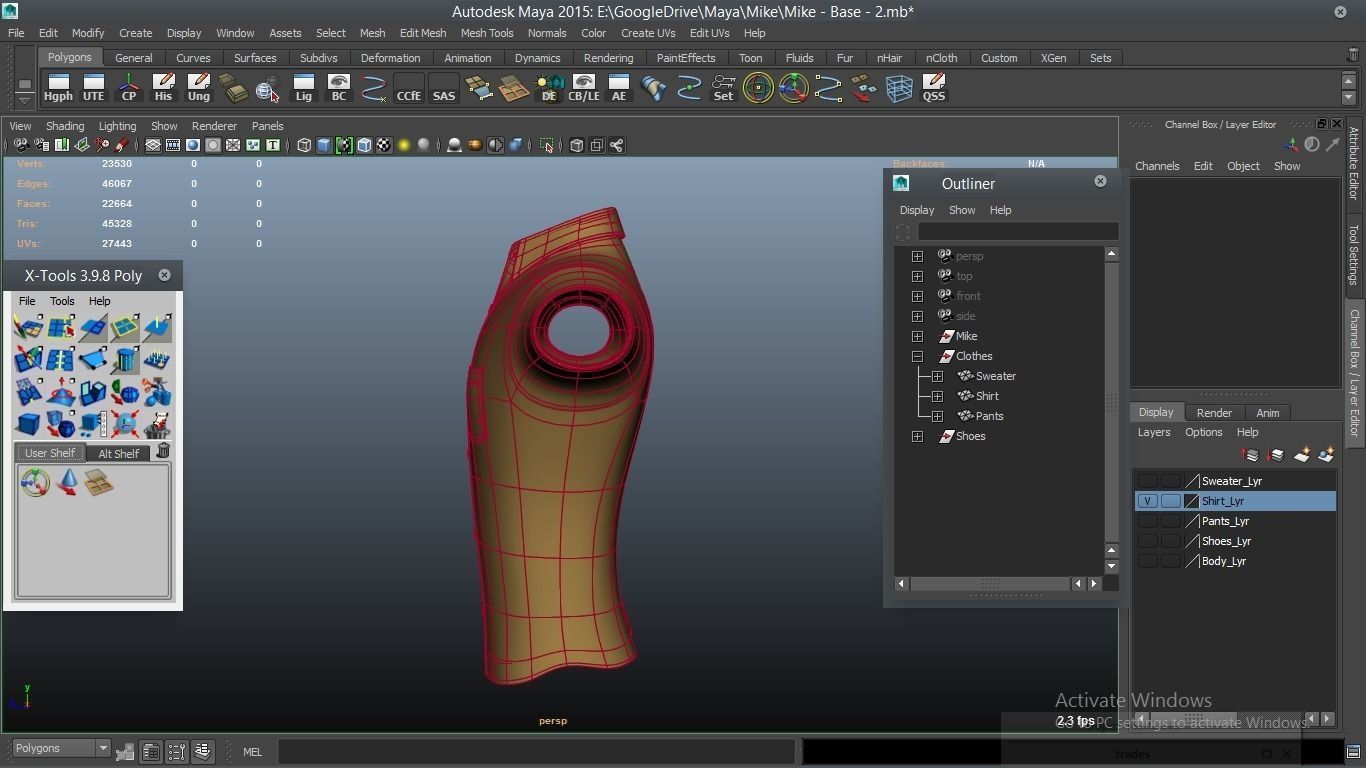1366x768 pixels.
Task: Expand the Pants node in Outliner
Action: [x=937, y=416]
